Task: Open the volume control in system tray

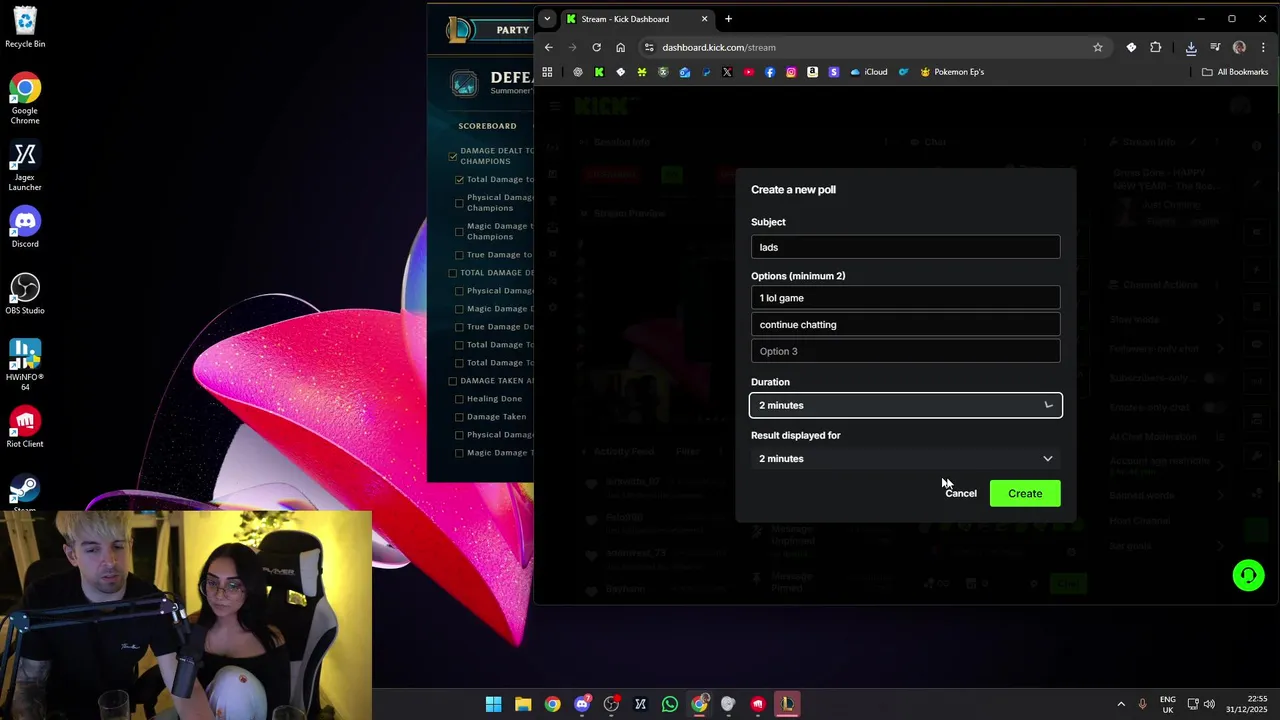Action: 1209,704
